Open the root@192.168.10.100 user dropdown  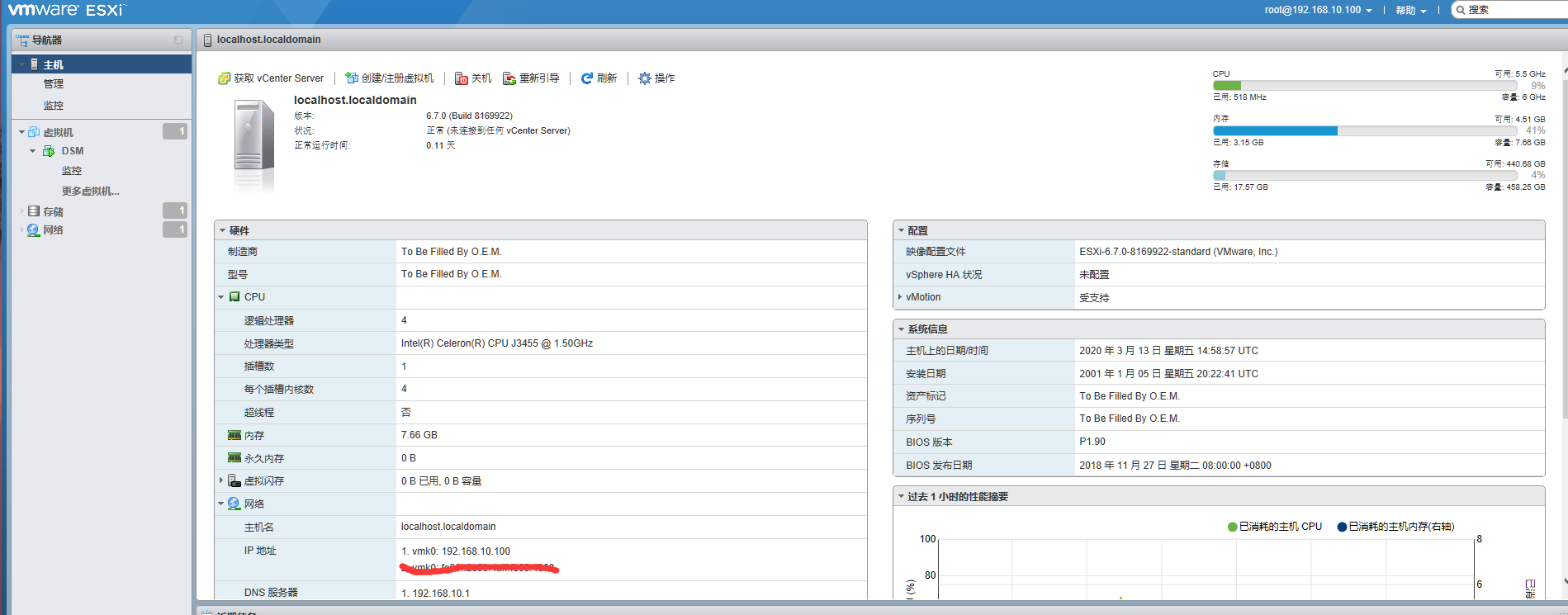coord(1318,10)
